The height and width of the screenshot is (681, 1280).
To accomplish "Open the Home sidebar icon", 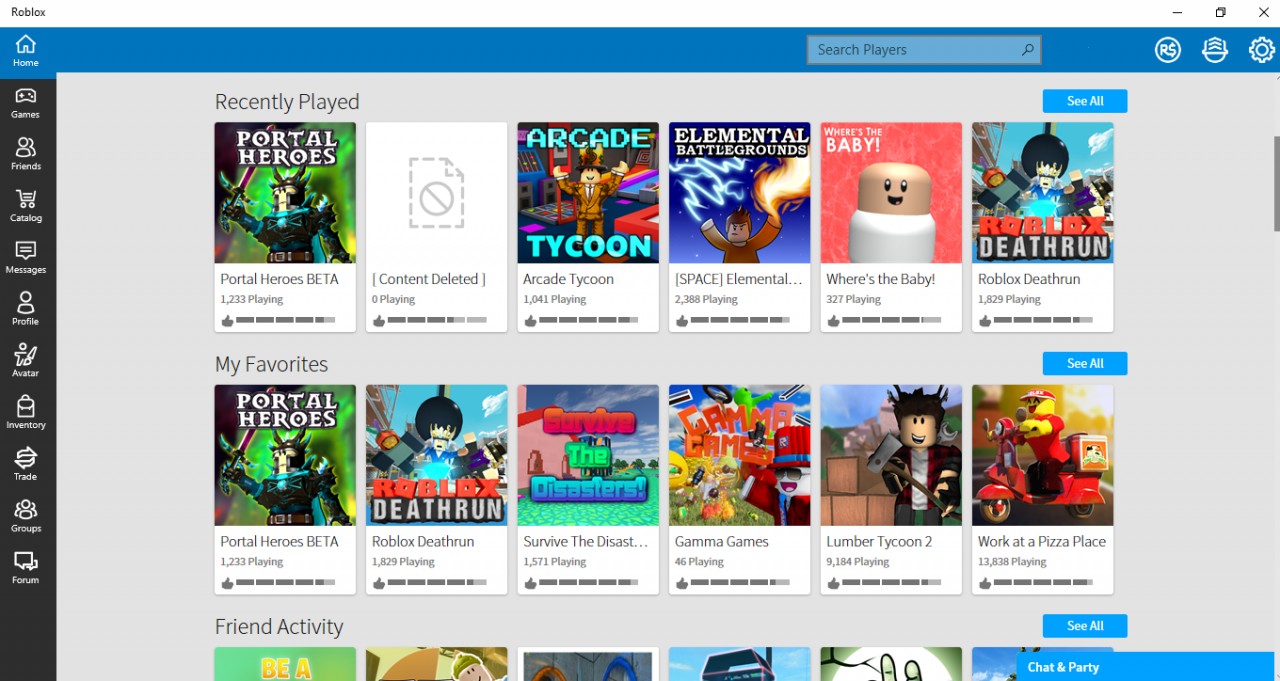I will pos(26,50).
